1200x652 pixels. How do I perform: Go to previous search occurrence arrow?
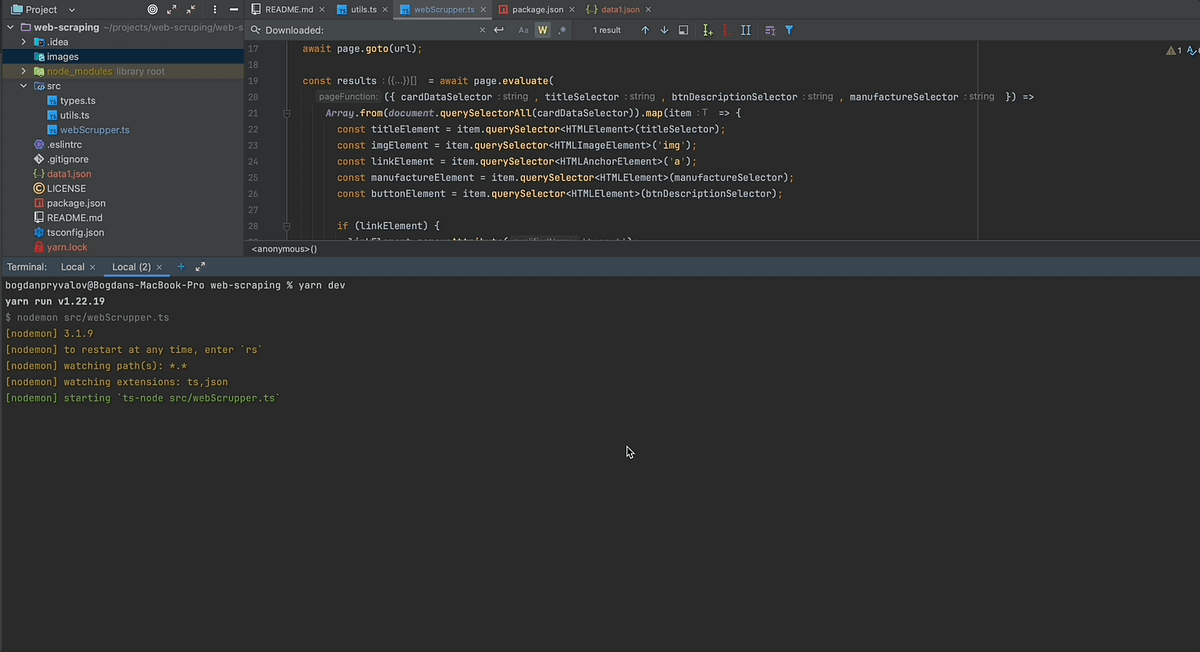[x=645, y=30]
